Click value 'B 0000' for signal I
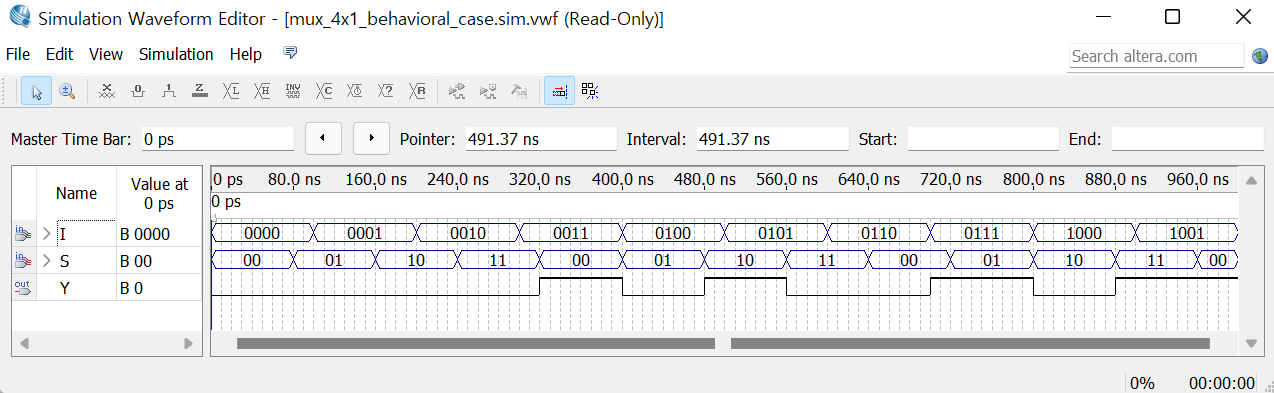The image size is (1274, 393). coord(145,234)
